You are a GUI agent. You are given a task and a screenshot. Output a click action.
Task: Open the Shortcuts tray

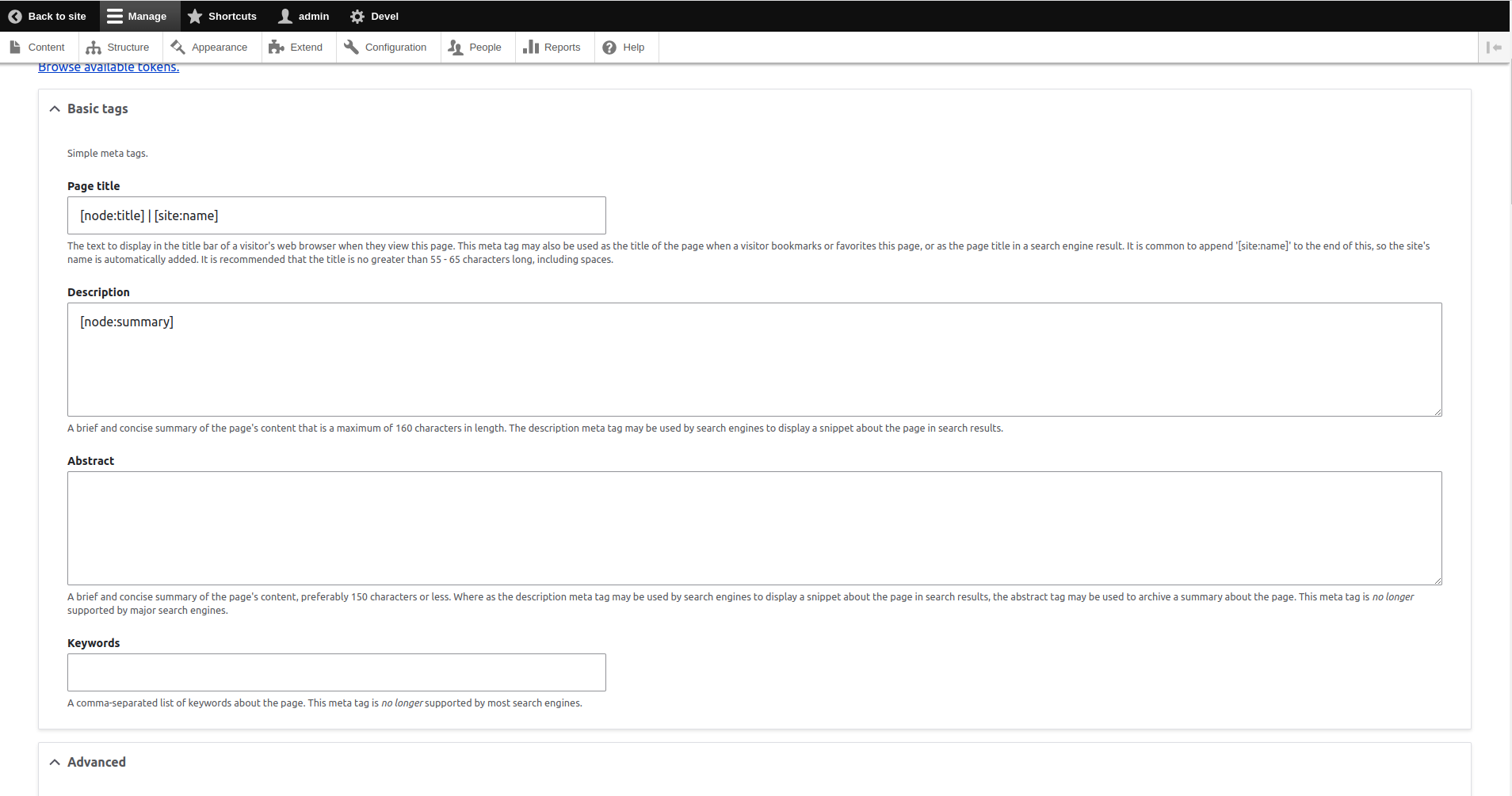coord(223,17)
